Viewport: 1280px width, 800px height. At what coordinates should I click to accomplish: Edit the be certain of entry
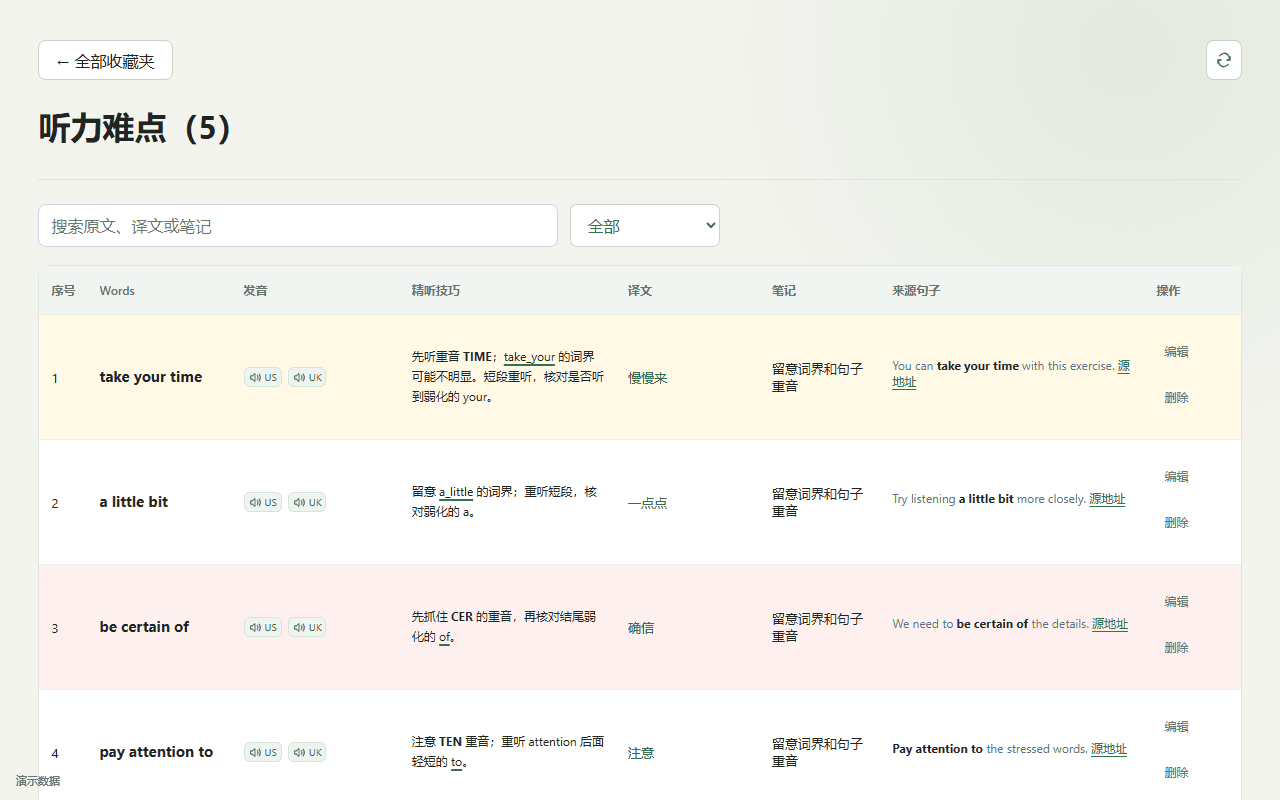coord(1176,602)
